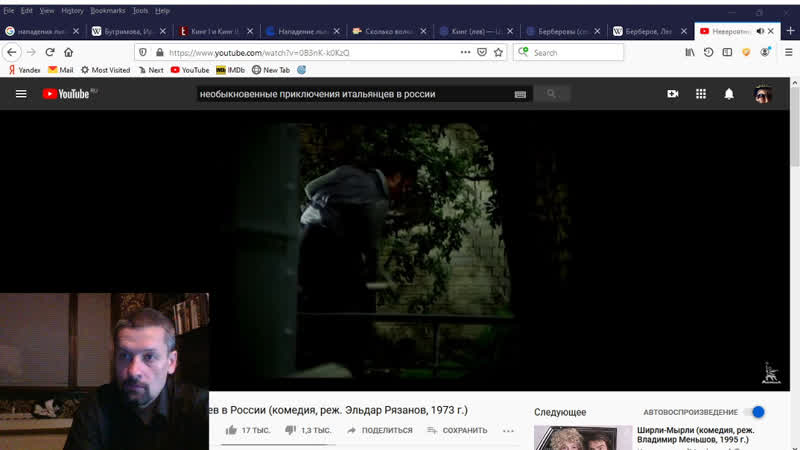800x450 pixels.
Task: Toggle the autoplay switch off
Action: click(757, 412)
